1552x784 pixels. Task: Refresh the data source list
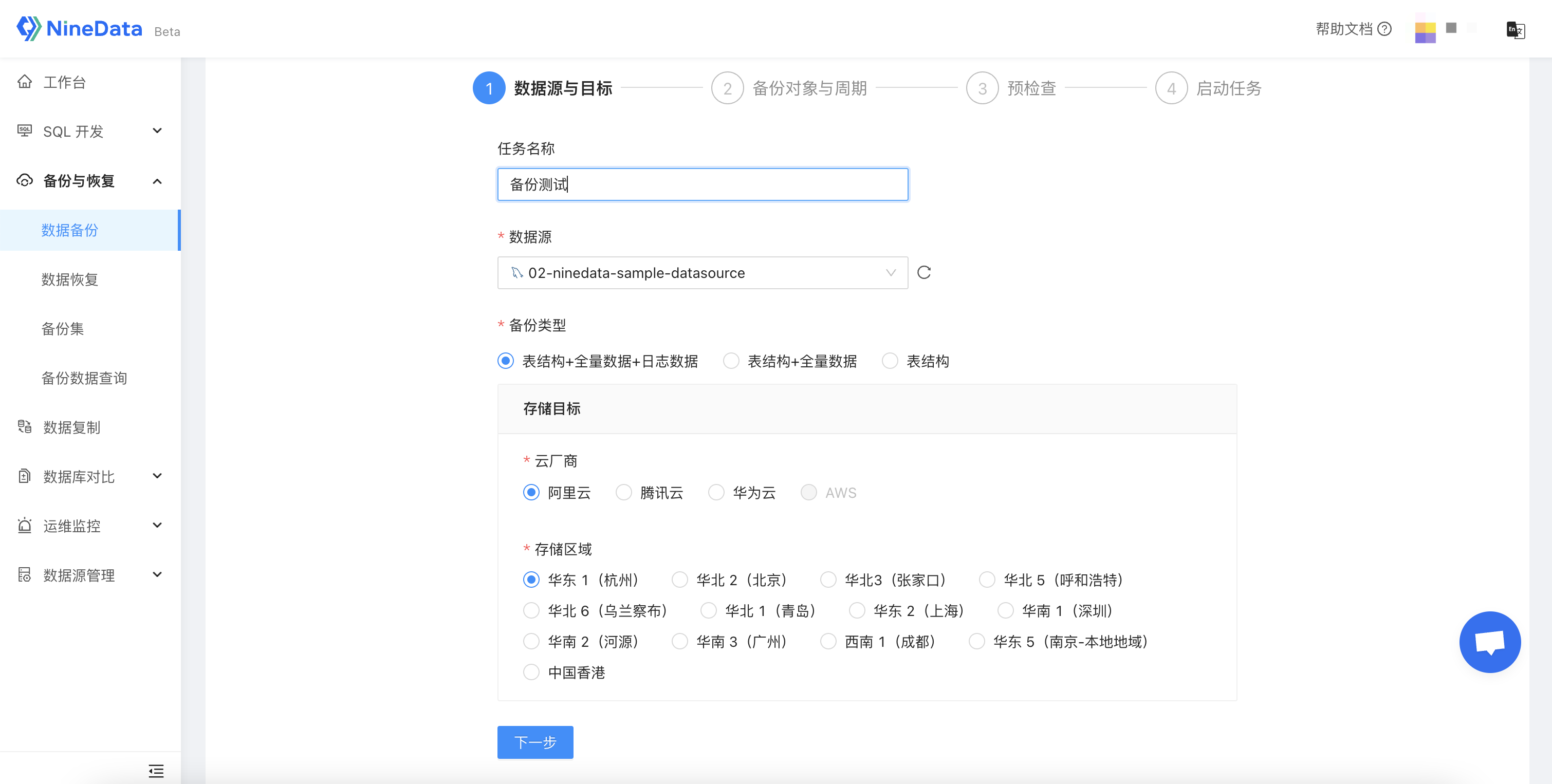tap(924, 272)
